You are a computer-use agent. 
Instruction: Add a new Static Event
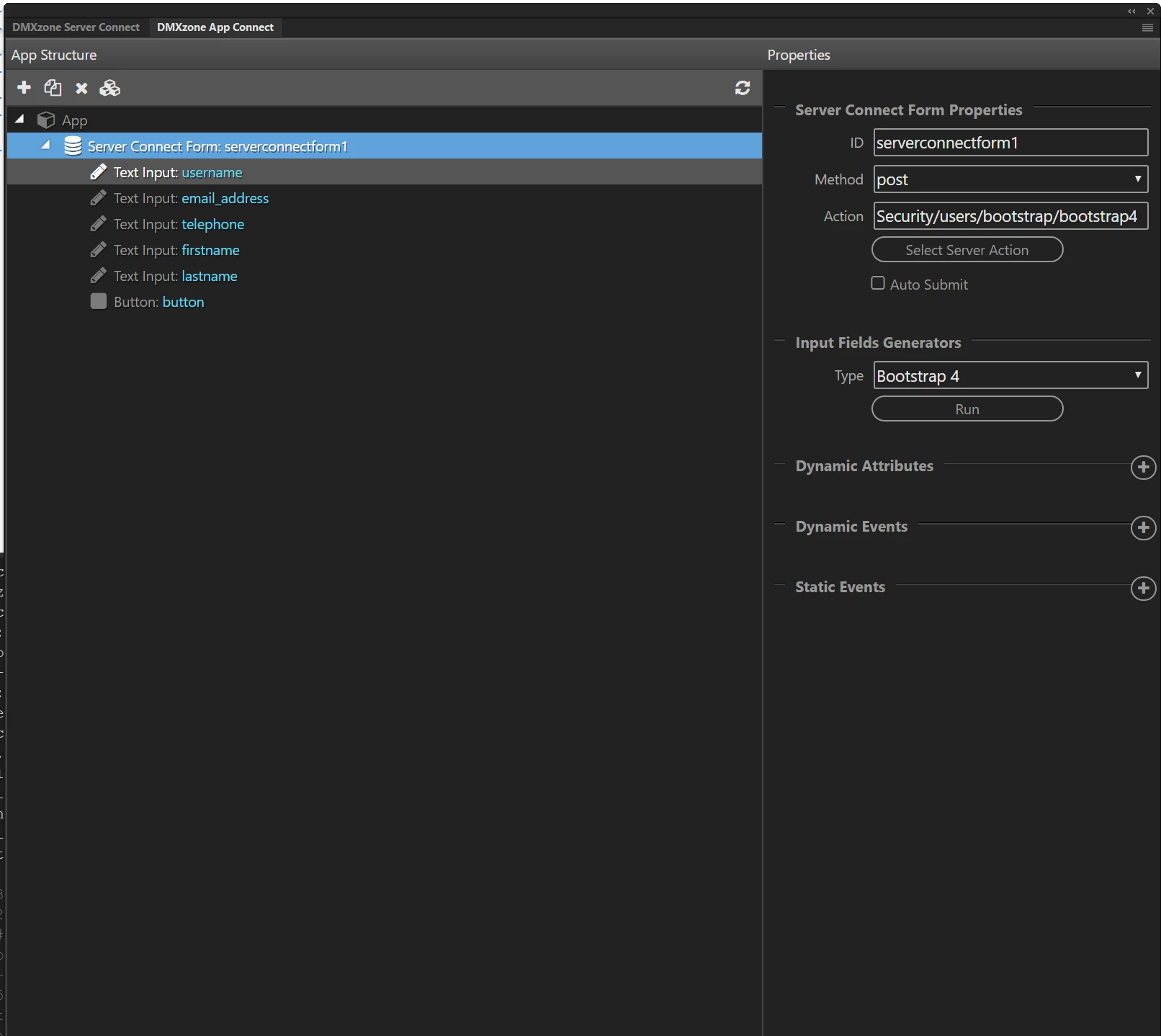(x=1143, y=588)
